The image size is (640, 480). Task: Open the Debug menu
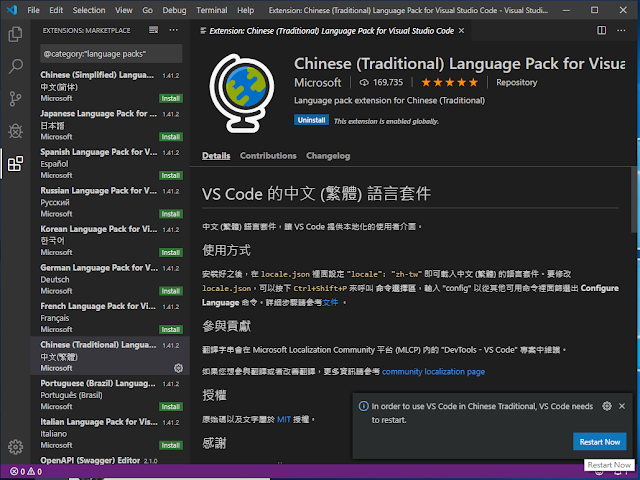pos(174,10)
